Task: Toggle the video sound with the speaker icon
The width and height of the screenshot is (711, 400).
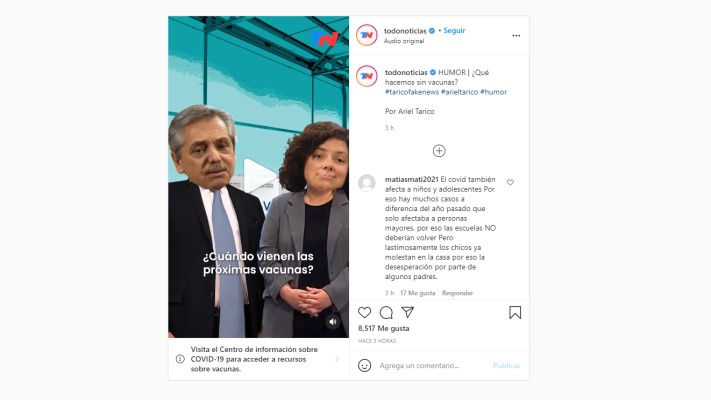Action: click(333, 322)
